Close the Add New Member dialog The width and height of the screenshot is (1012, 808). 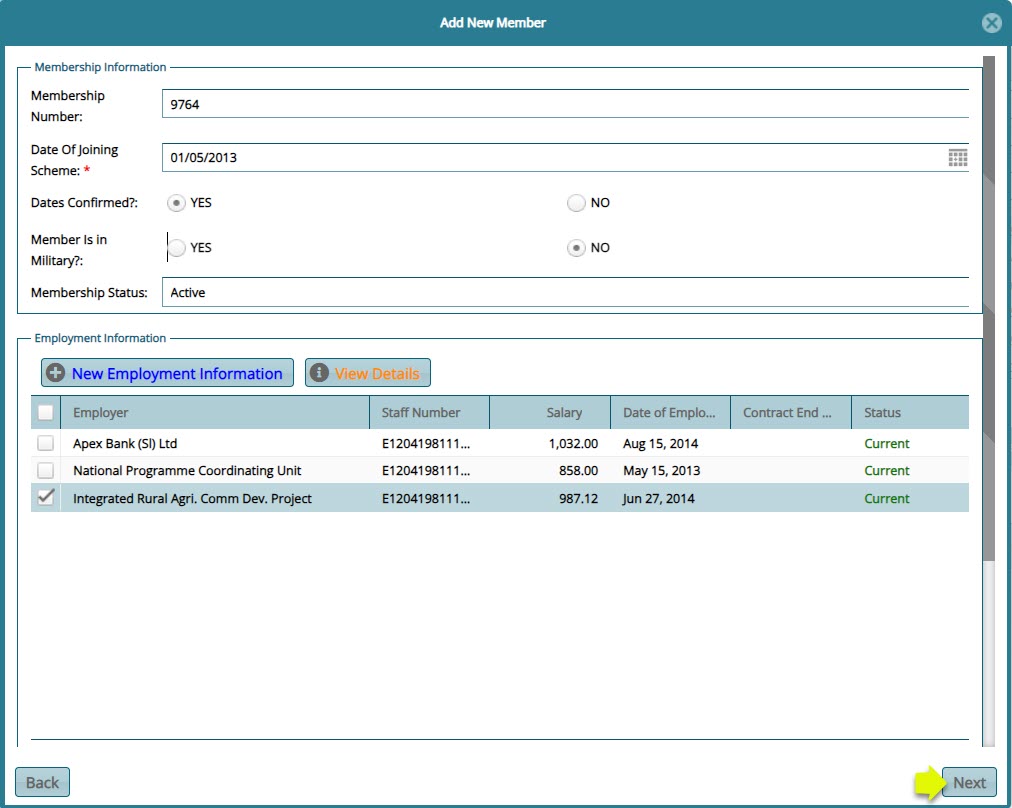coord(991,23)
